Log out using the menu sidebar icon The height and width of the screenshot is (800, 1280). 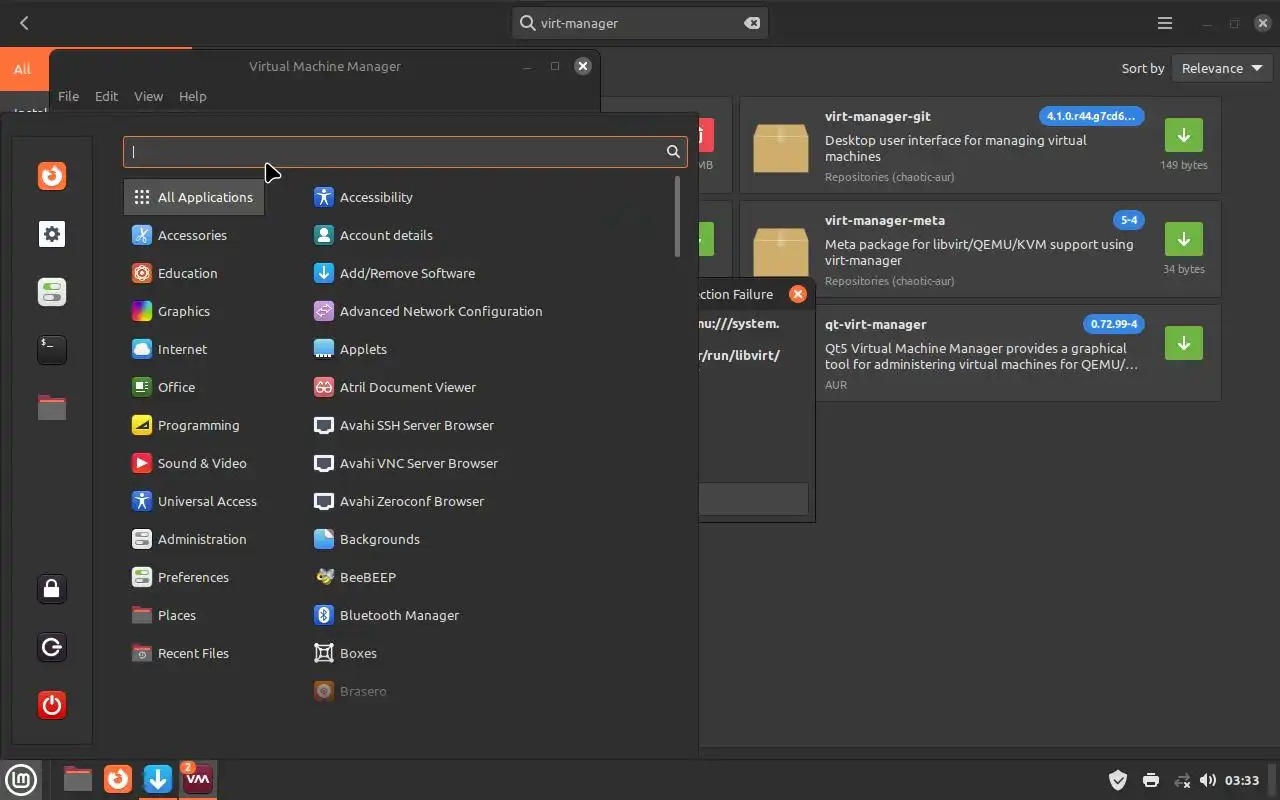tap(52, 647)
